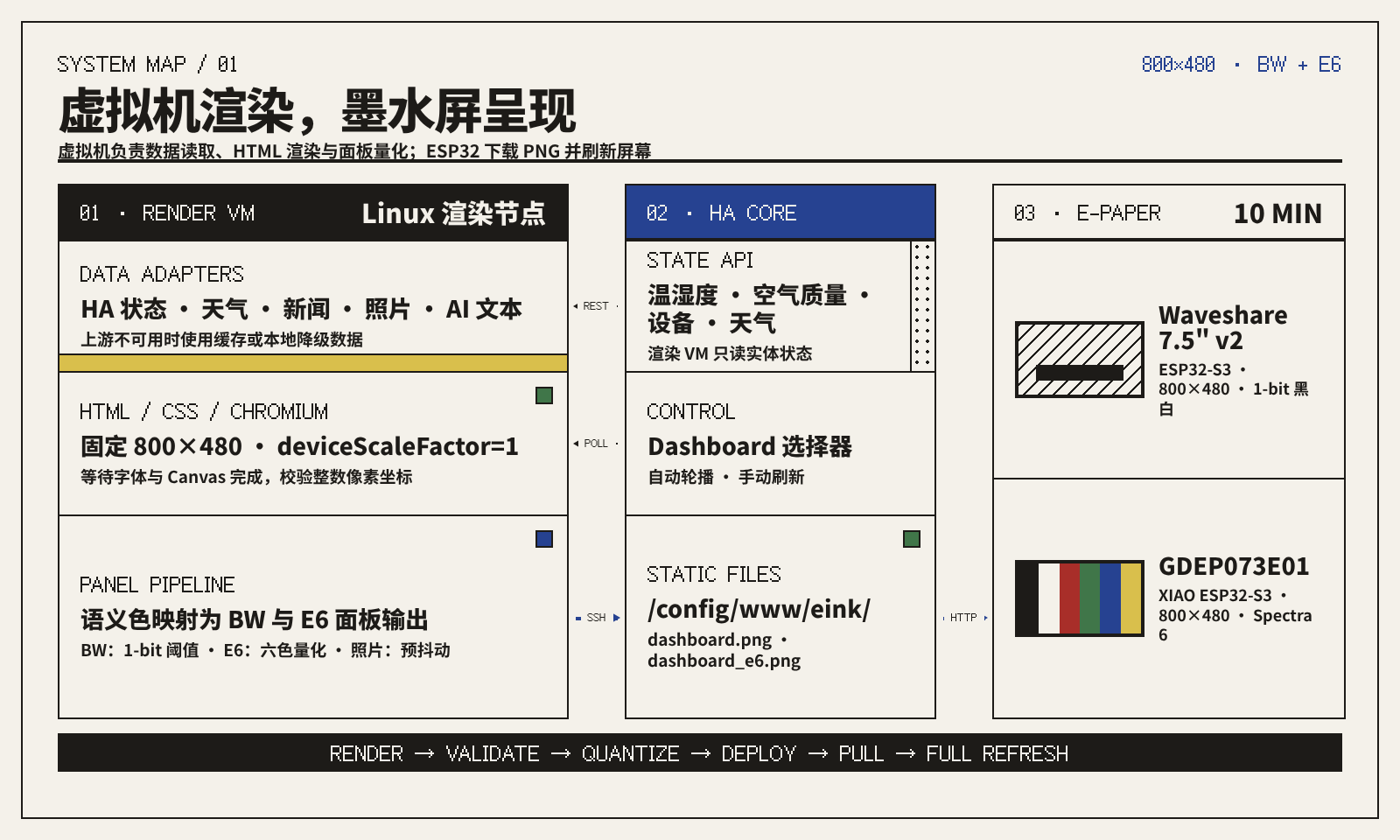Pick the green stripe in the color bars
Screen dimensions: 1400x840
[1090, 598]
